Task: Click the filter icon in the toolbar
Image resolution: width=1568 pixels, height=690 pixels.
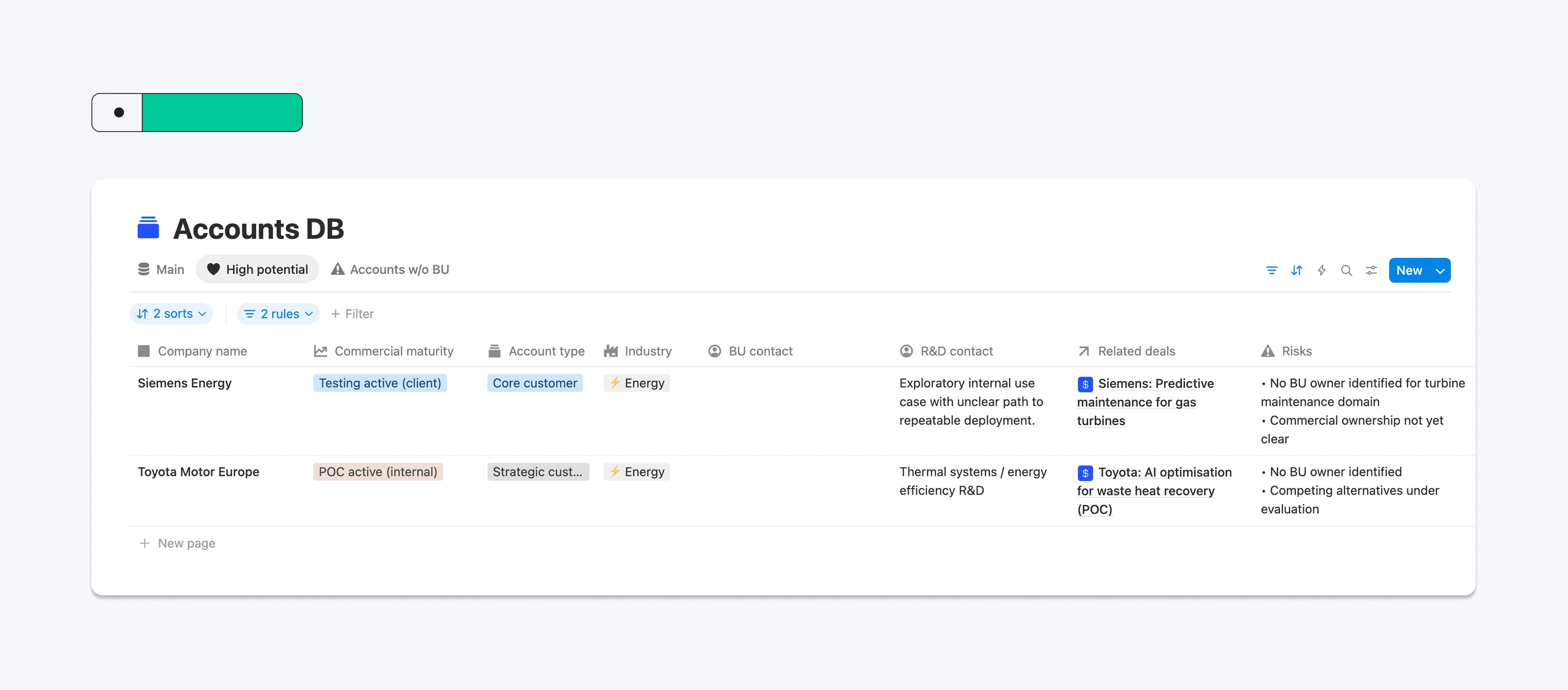Action: pos(1271,270)
